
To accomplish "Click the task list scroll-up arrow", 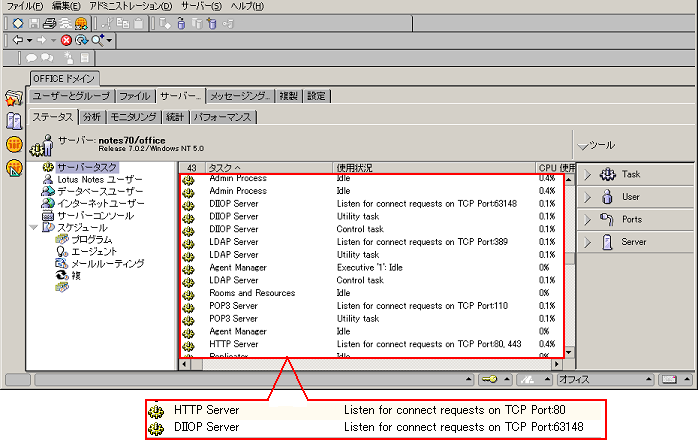I will (x=569, y=179).
